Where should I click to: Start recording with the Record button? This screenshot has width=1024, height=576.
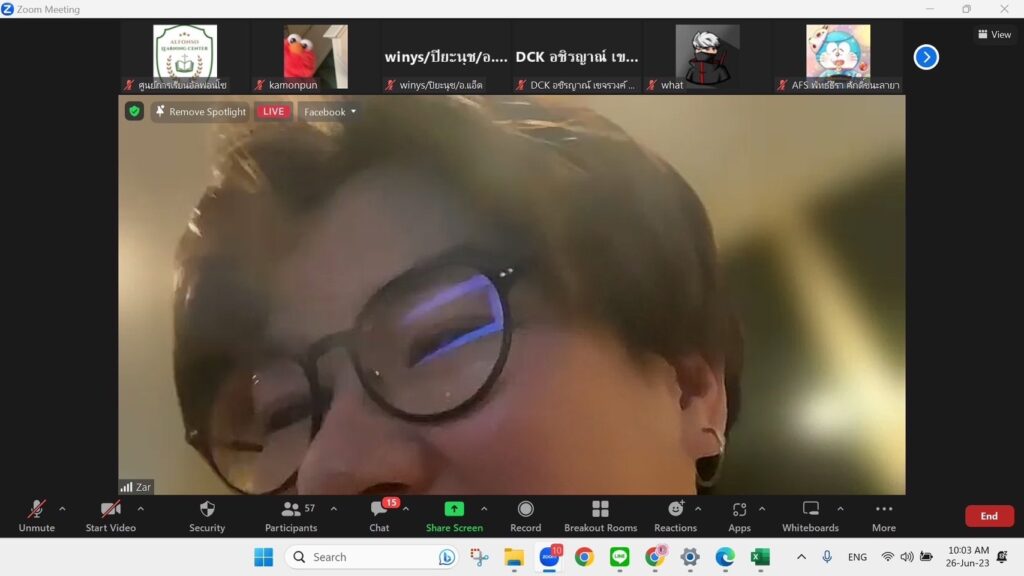pyautogui.click(x=525, y=515)
